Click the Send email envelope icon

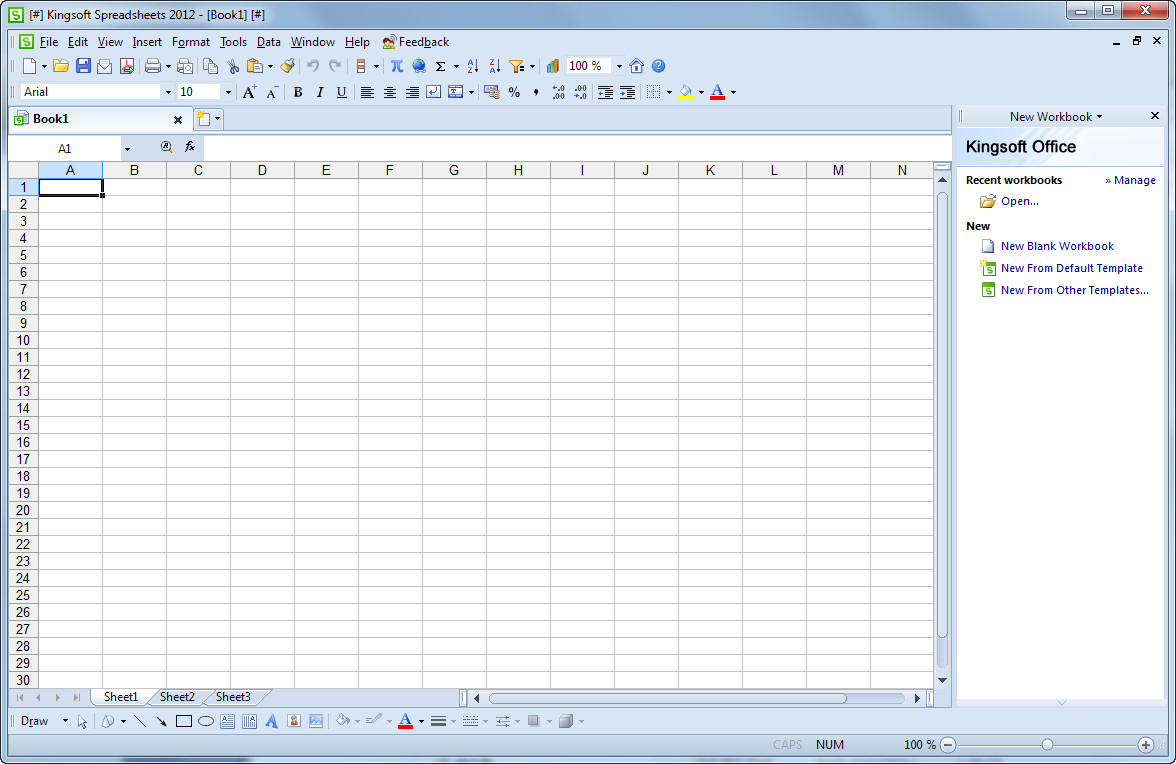point(105,66)
